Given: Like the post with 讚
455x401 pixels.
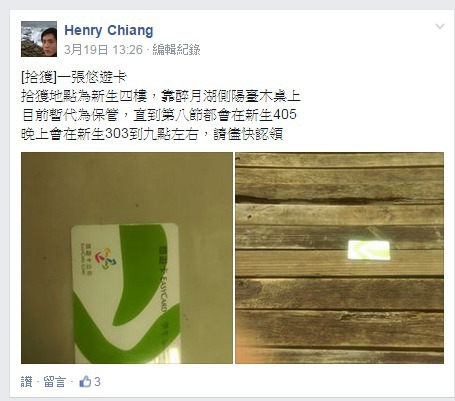Looking at the screenshot, I should (x=27, y=382).
